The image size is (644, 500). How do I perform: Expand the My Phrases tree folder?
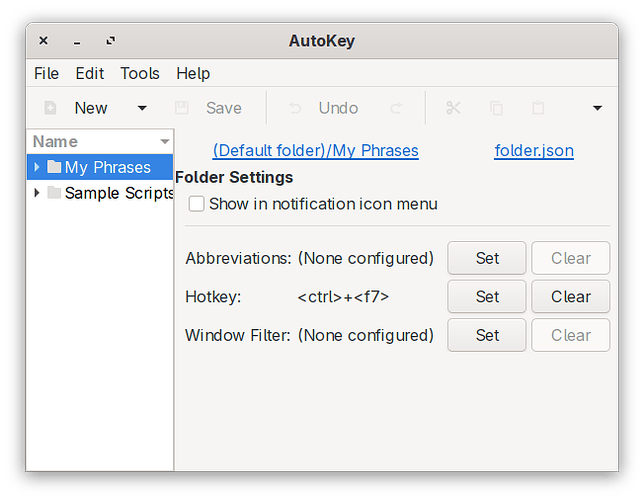pos(37,167)
